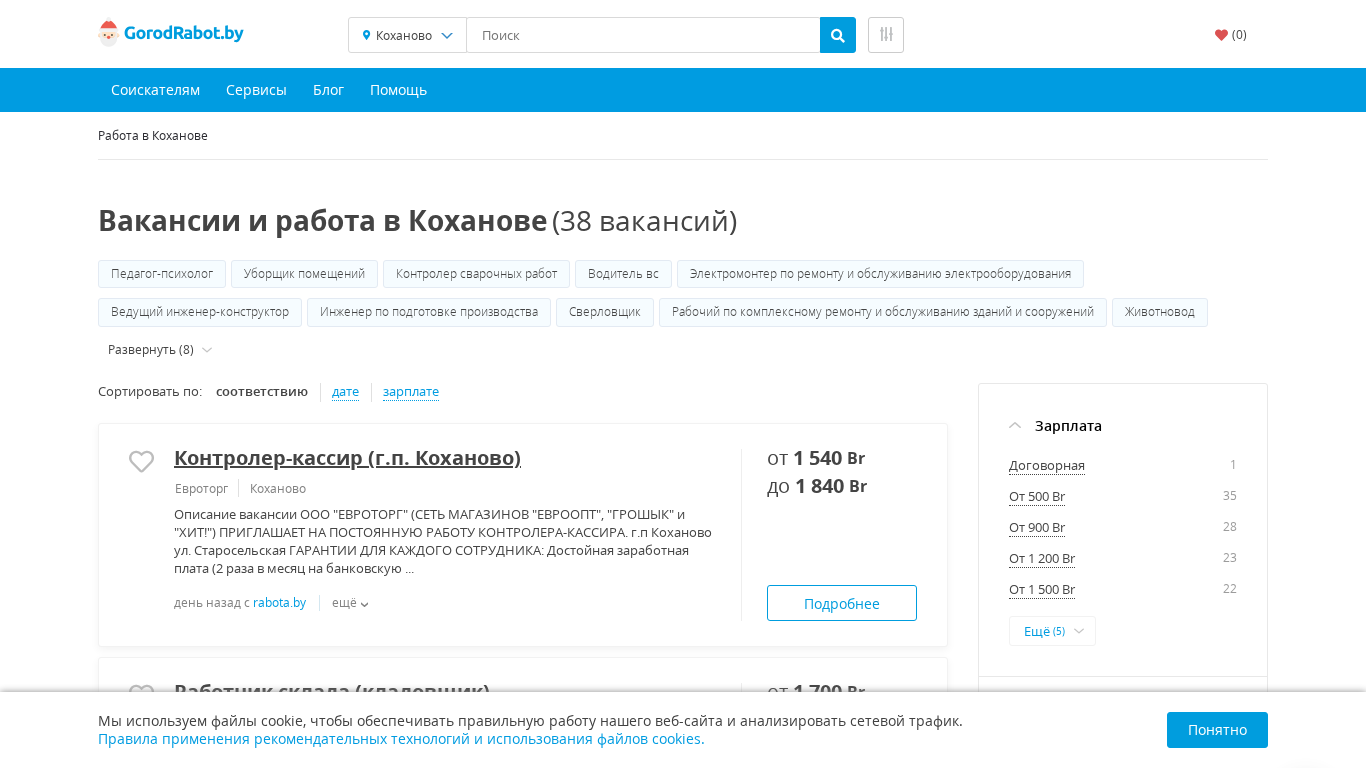This screenshot has height=768, width=1366.
Task: Filter salary От 1 200 Br
Action: click(1042, 559)
